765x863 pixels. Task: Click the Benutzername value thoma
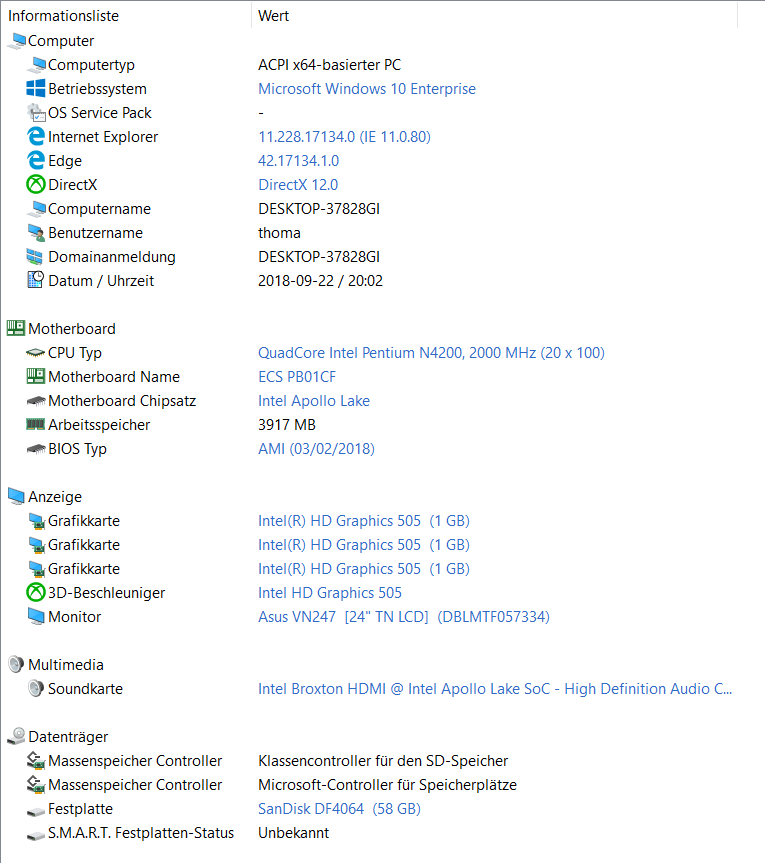(x=280, y=233)
